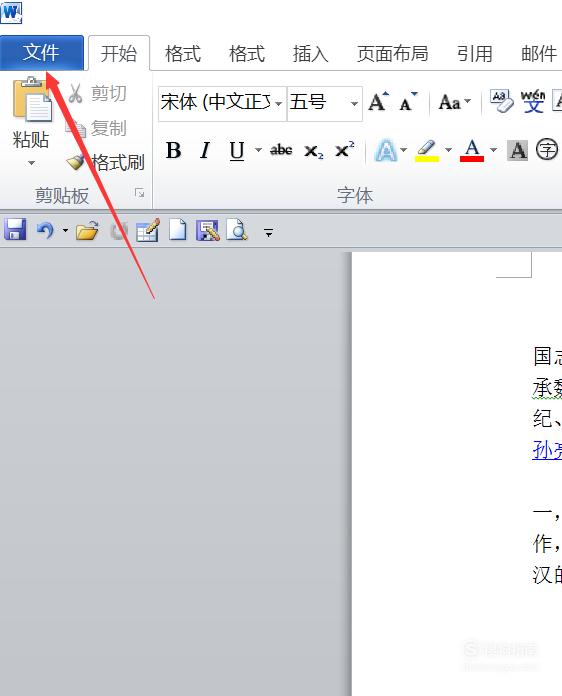Toggle subscript formatting
Viewport: 562px width, 696px height.
pos(313,151)
